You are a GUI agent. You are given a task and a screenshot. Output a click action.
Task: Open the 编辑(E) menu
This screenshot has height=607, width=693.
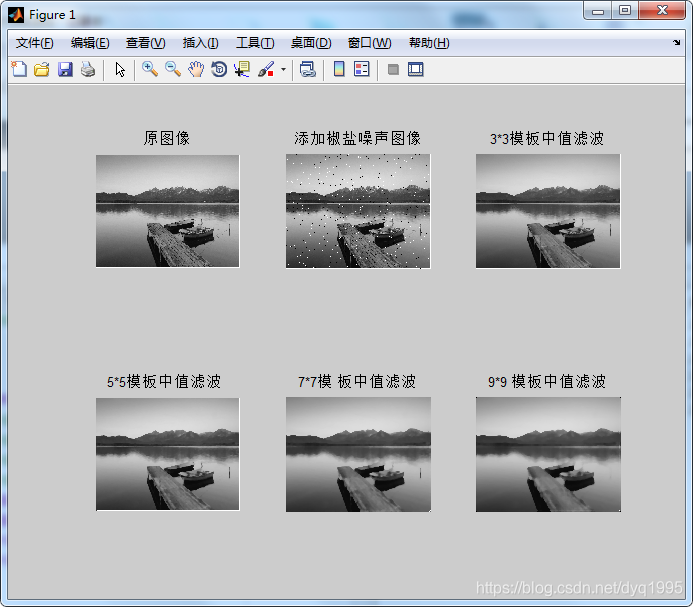[90, 43]
